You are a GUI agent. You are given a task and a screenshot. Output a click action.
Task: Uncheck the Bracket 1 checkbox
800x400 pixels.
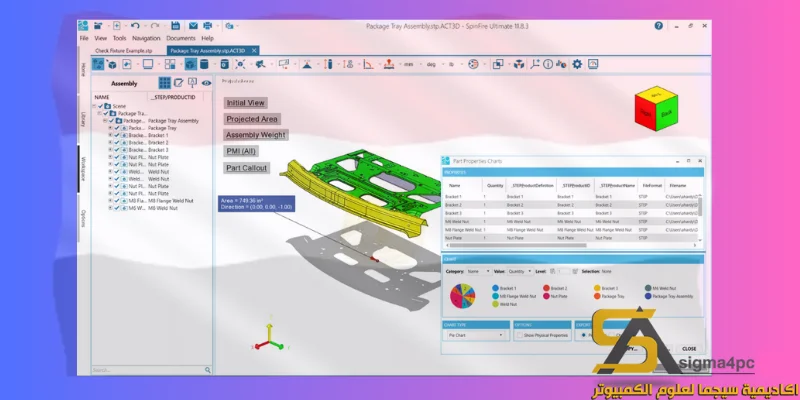click(x=117, y=136)
